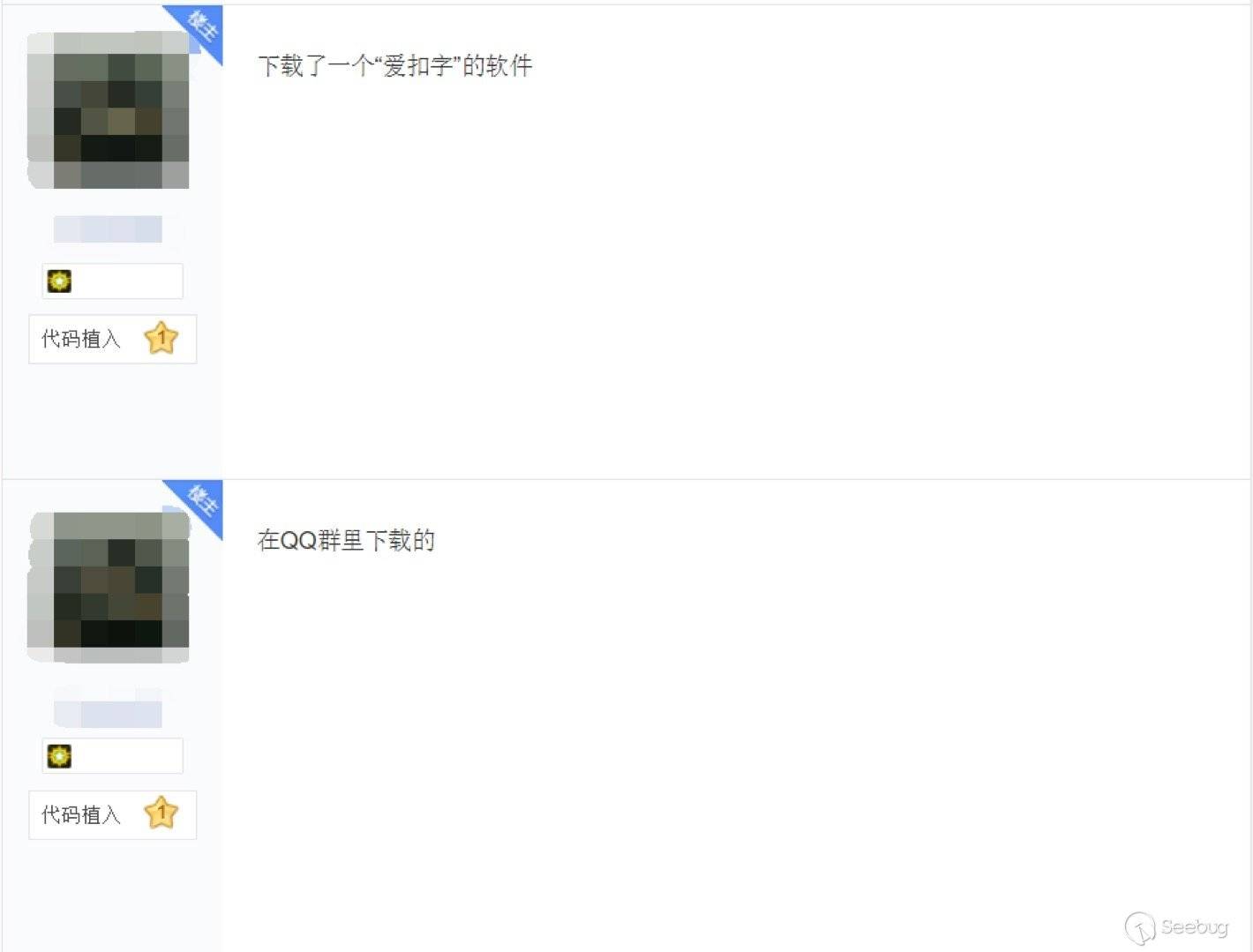Click the badge box in second post

[x=112, y=756]
